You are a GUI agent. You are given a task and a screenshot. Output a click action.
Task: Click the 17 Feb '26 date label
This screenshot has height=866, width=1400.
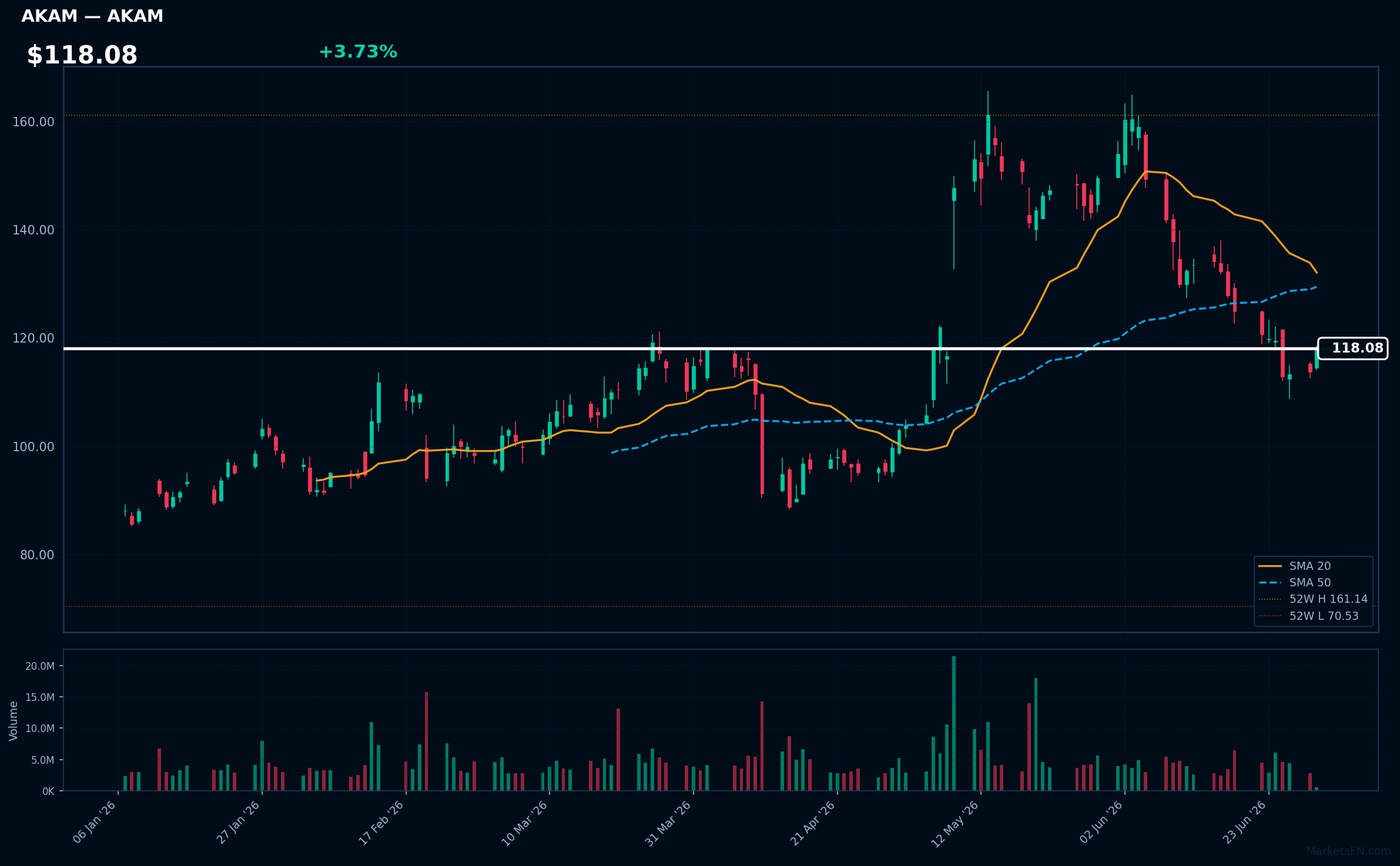coord(381,823)
